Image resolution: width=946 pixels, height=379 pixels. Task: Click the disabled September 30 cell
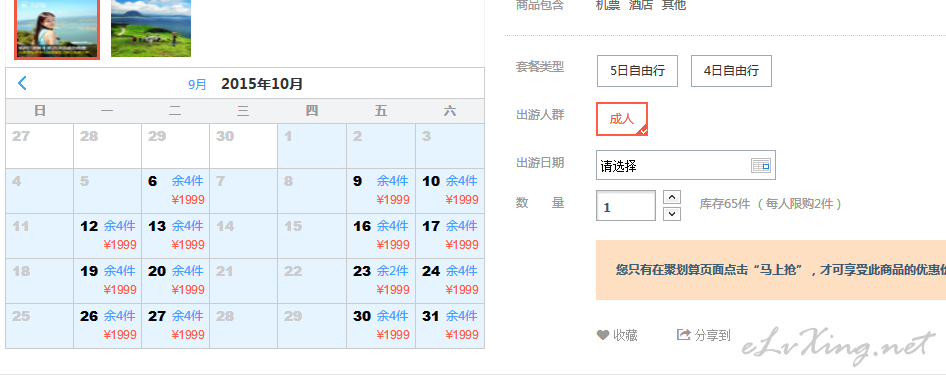pyautogui.click(x=244, y=146)
